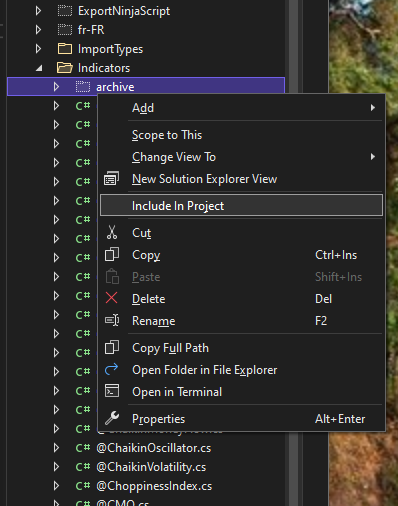
Task: Click the fr-FR dotted folder icon
Action: coord(65,30)
